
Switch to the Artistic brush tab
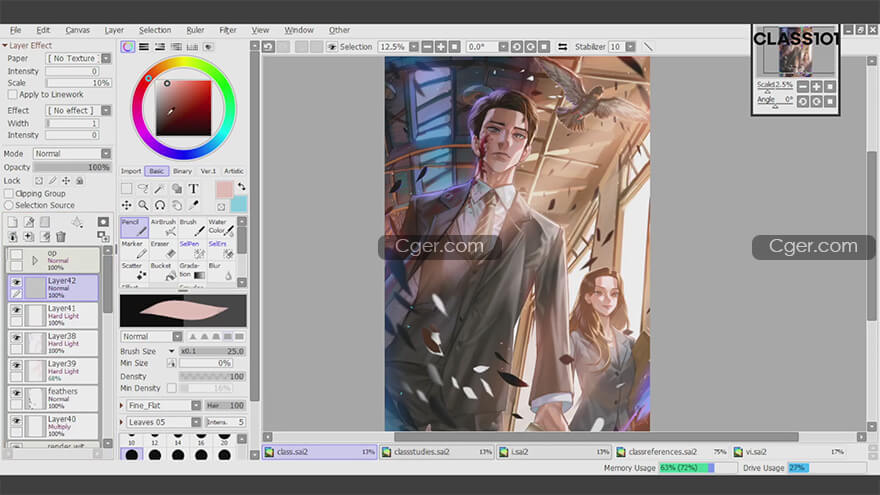pos(233,171)
